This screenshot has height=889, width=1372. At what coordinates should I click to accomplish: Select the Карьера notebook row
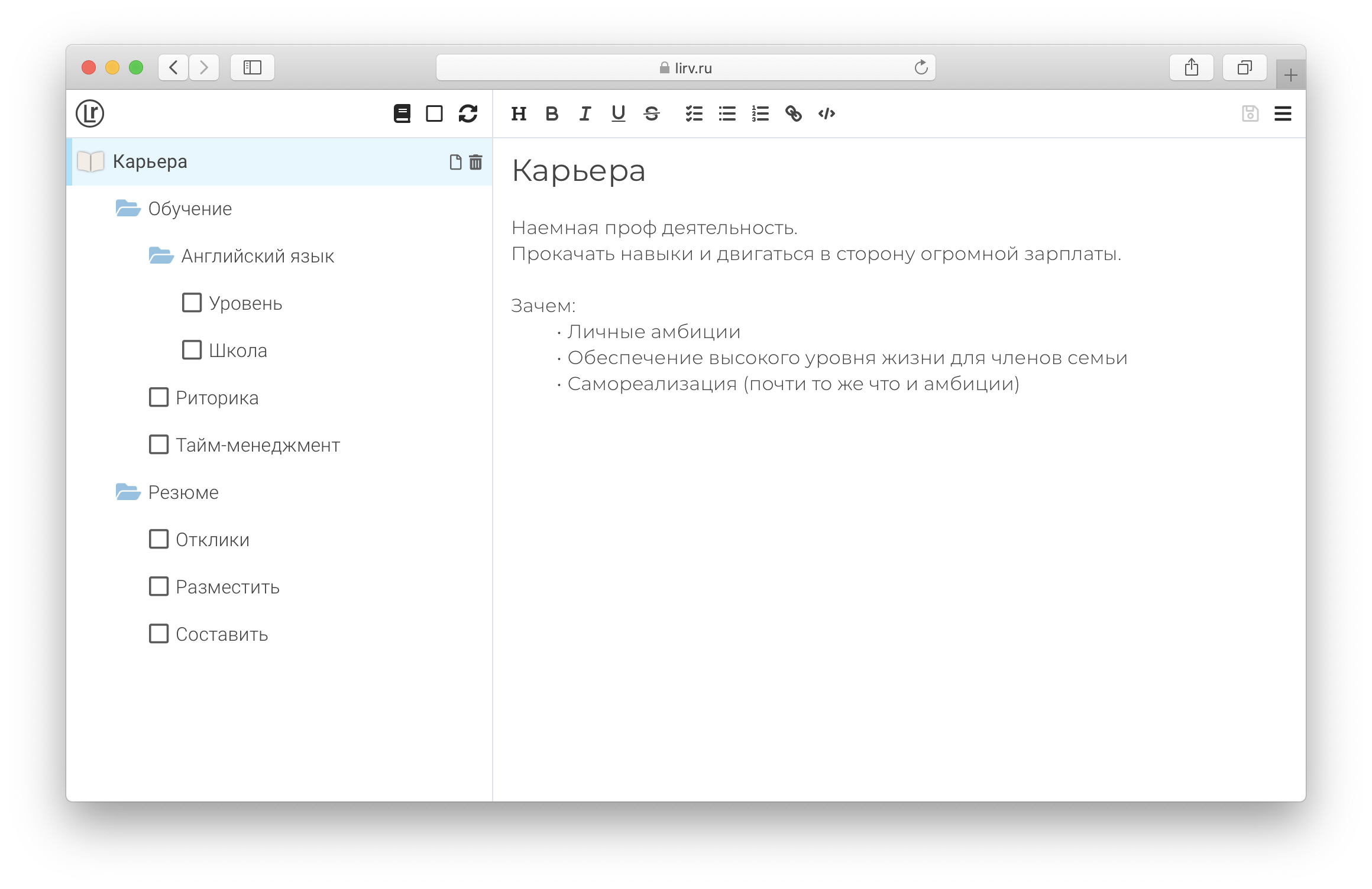coord(279,162)
